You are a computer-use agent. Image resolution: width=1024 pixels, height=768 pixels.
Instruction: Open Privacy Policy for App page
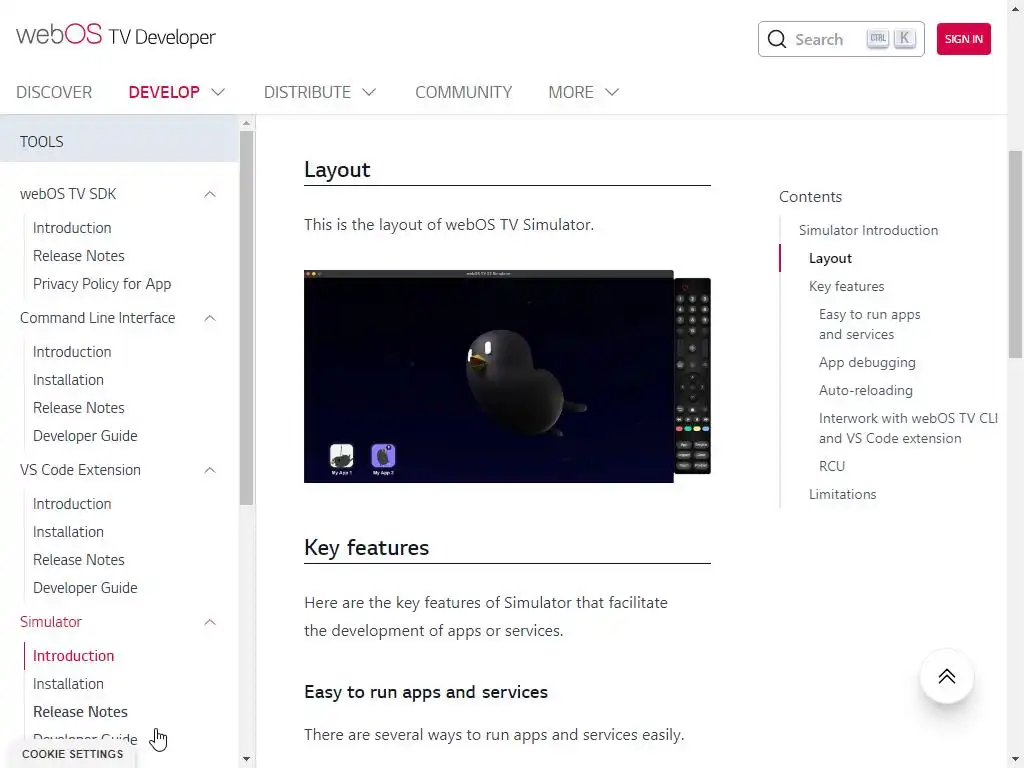point(102,284)
